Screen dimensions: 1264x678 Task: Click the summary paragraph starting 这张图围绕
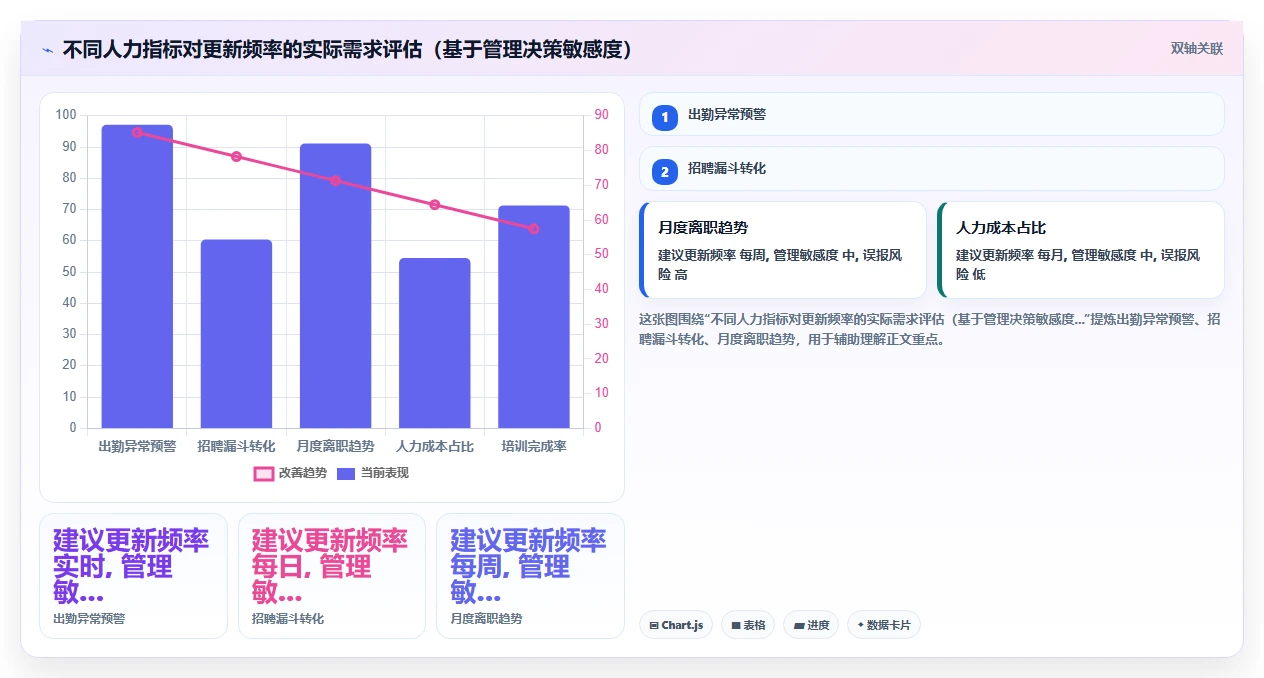(930, 329)
